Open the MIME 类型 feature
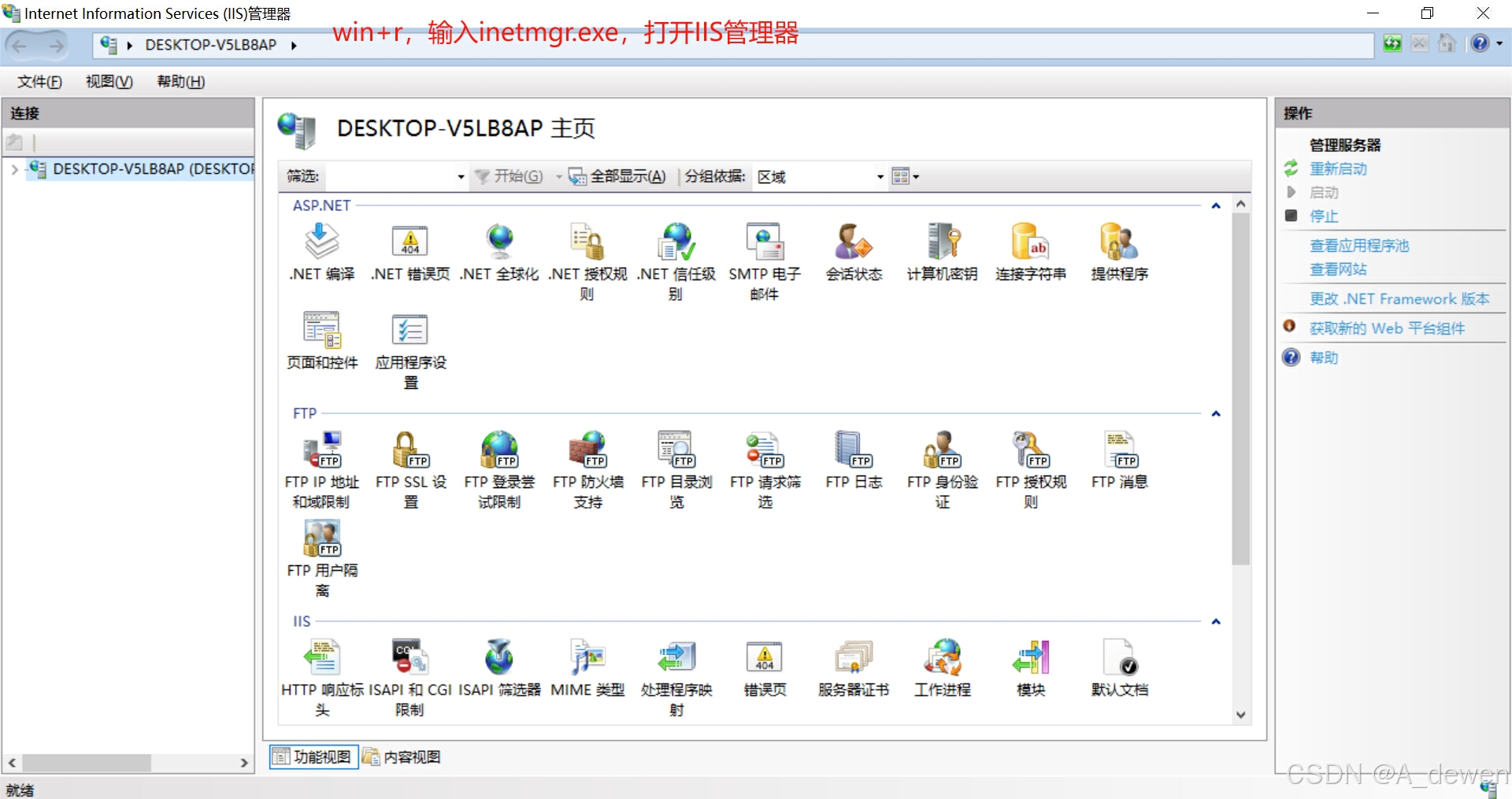Image resolution: width=1512 pixels, height=799 pixels. click(587, 668)
